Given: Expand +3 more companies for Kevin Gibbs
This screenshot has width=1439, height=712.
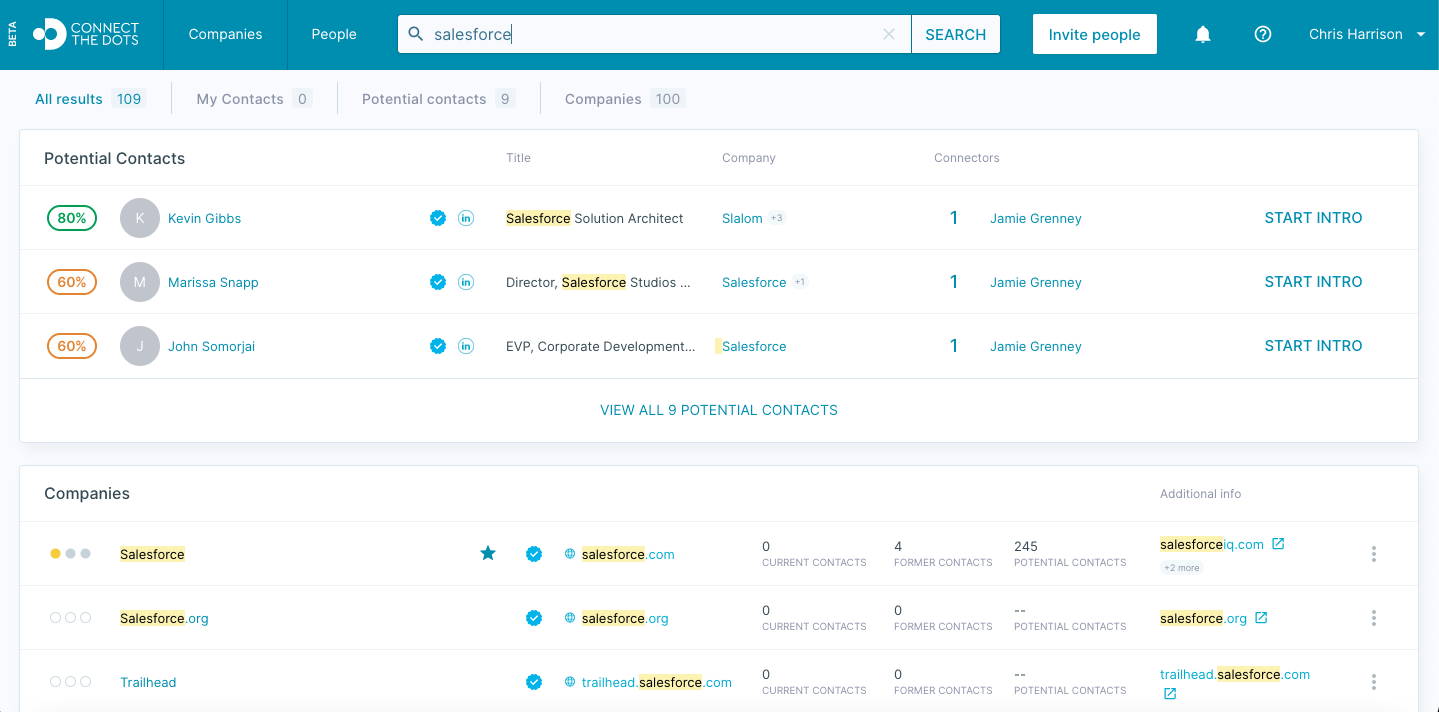Looking at the screenshot, I should [777, 218].
